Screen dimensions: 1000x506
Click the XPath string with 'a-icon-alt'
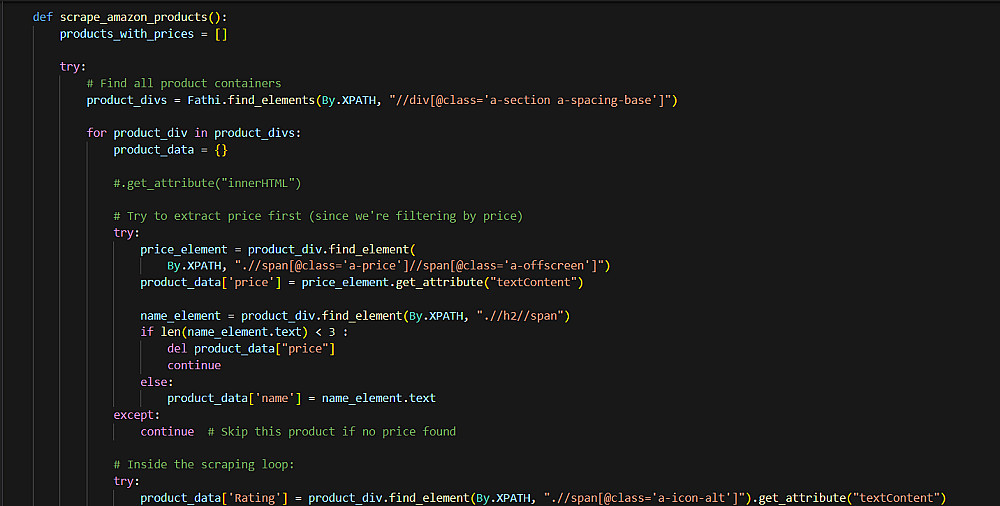point(645,498)
